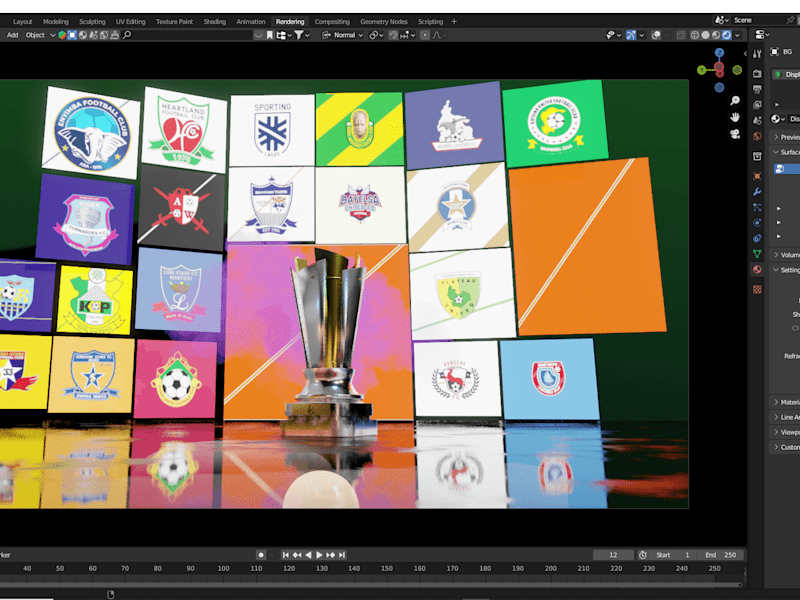Switch to rendered viewport shading

(x=727, y=35)
